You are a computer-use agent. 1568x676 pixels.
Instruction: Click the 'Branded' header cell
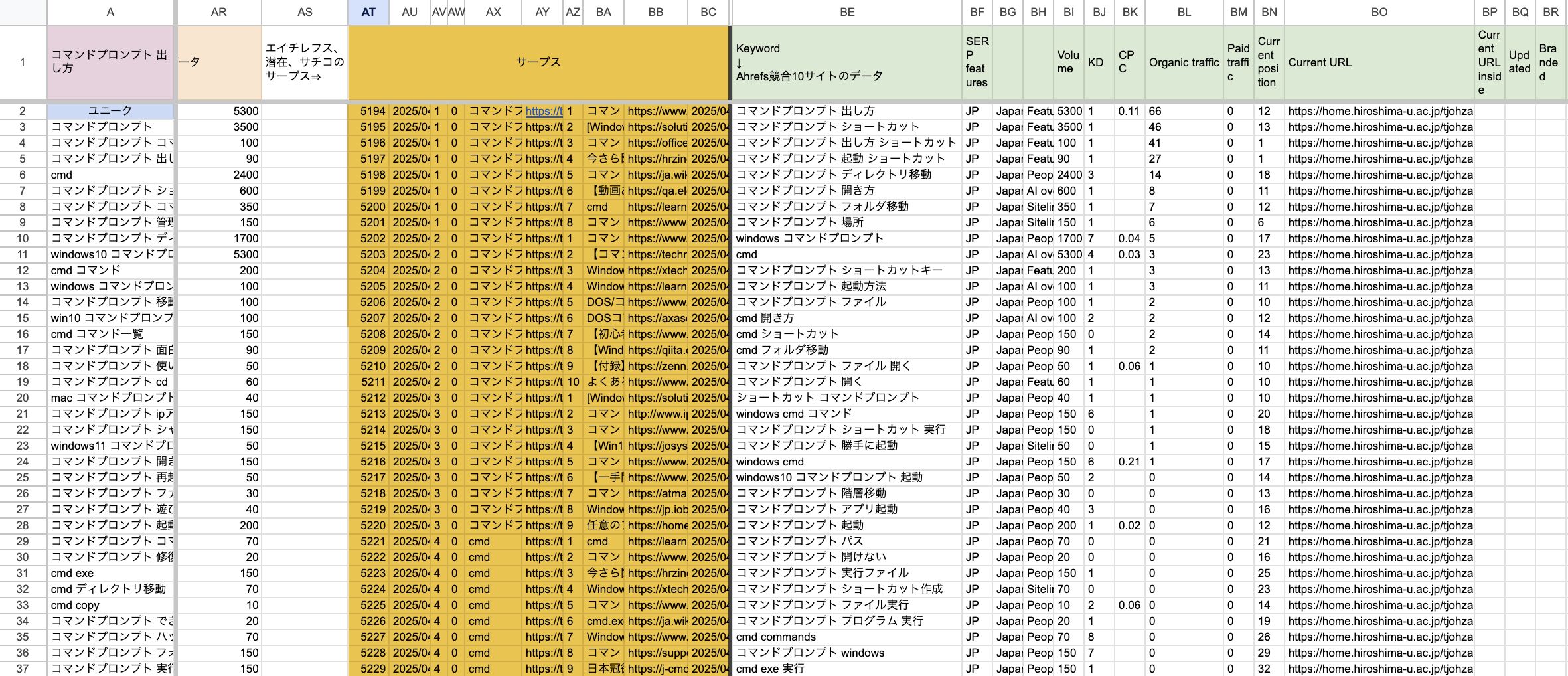(1551, 62)
